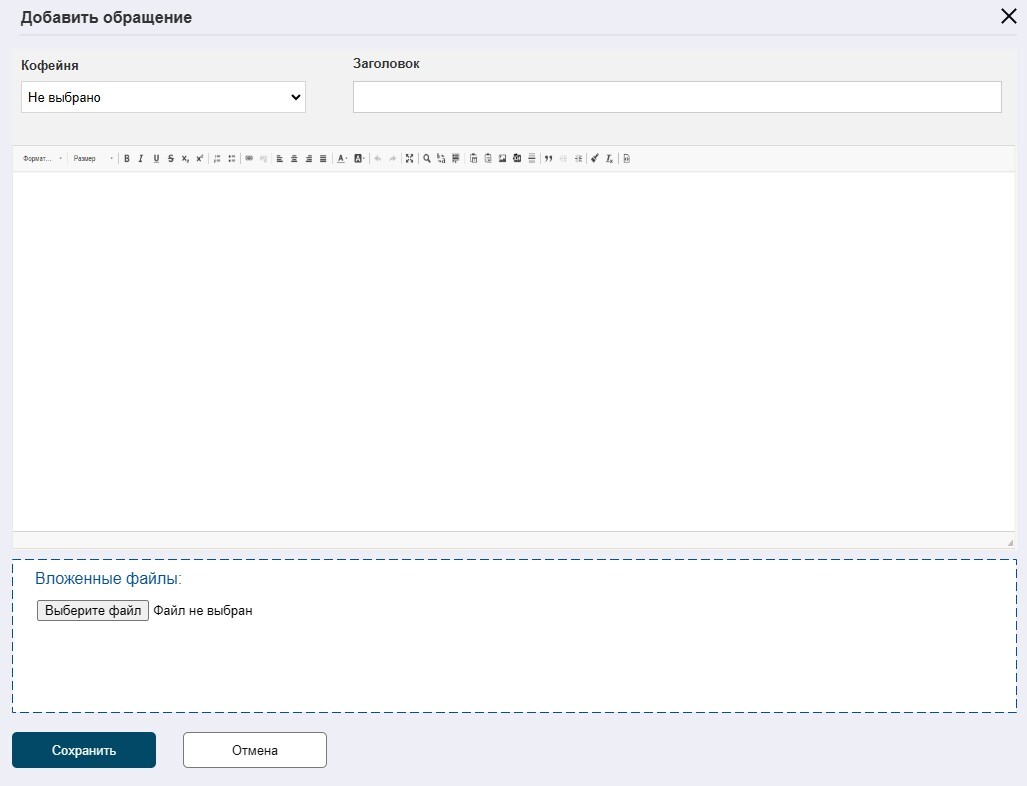
Task: Toggle underline formatting
Action: pyautogui.click(x=156, y=159)
